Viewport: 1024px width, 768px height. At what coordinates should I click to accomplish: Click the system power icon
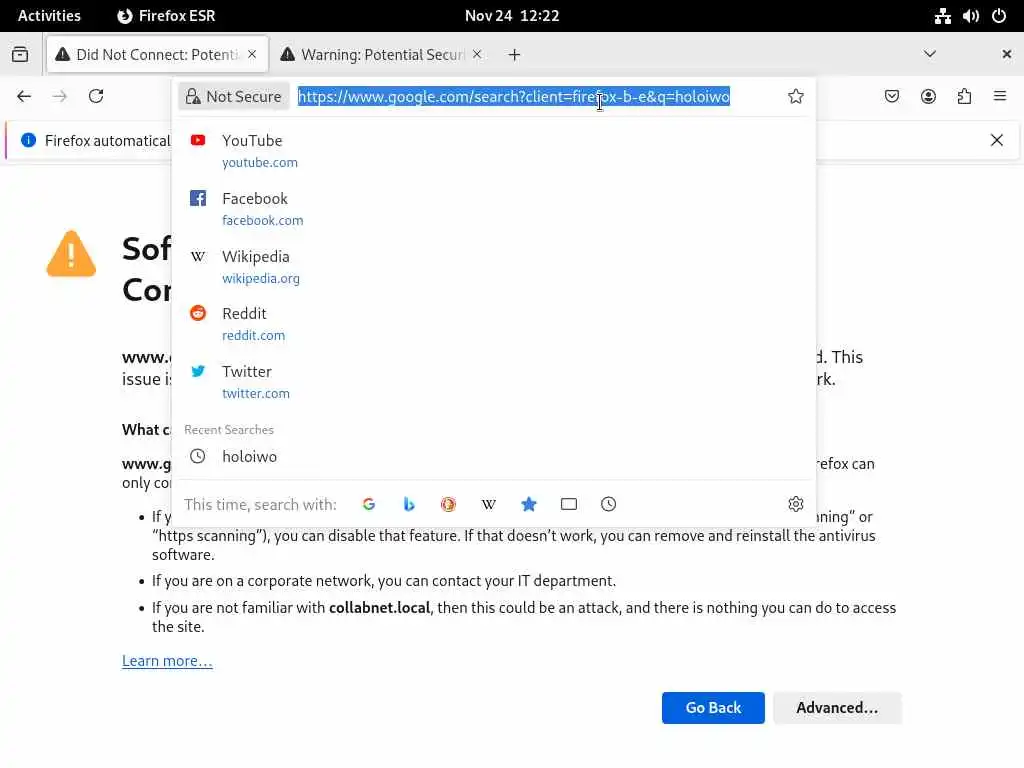(999, 16)
